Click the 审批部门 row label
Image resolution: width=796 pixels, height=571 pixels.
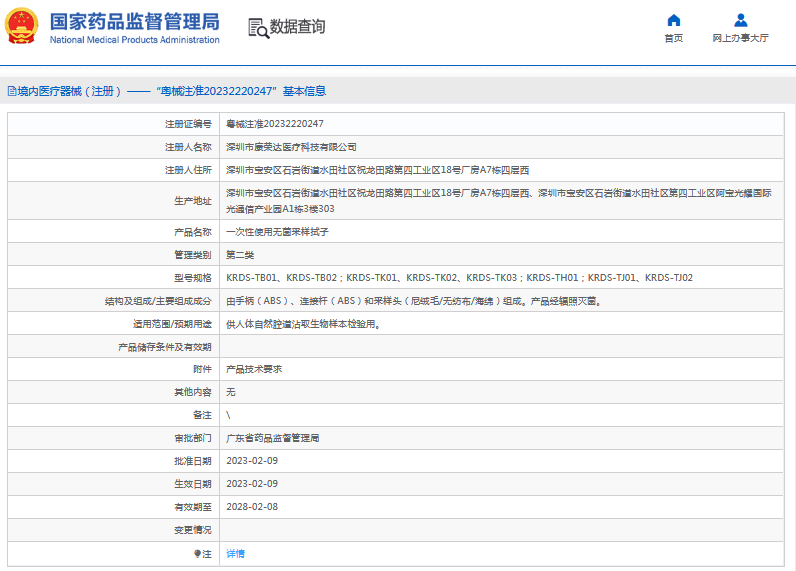pos(193,438)
